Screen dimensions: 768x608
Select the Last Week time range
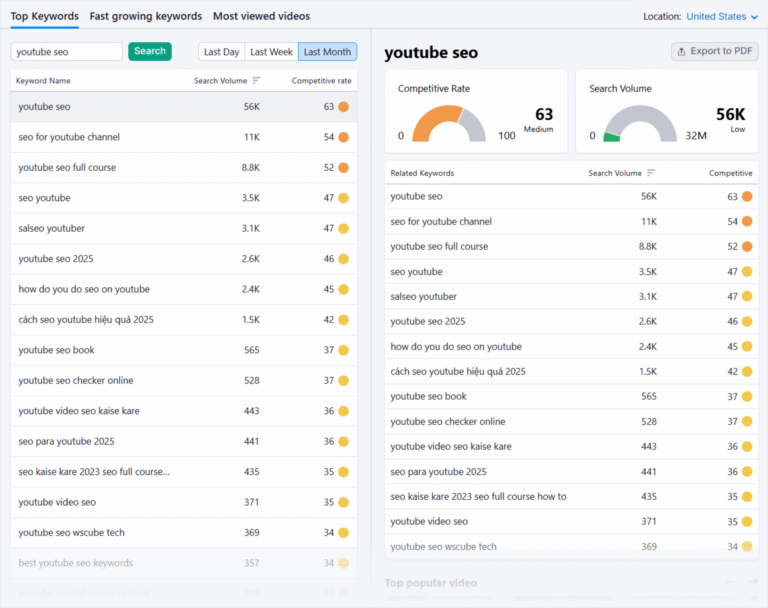271,52
